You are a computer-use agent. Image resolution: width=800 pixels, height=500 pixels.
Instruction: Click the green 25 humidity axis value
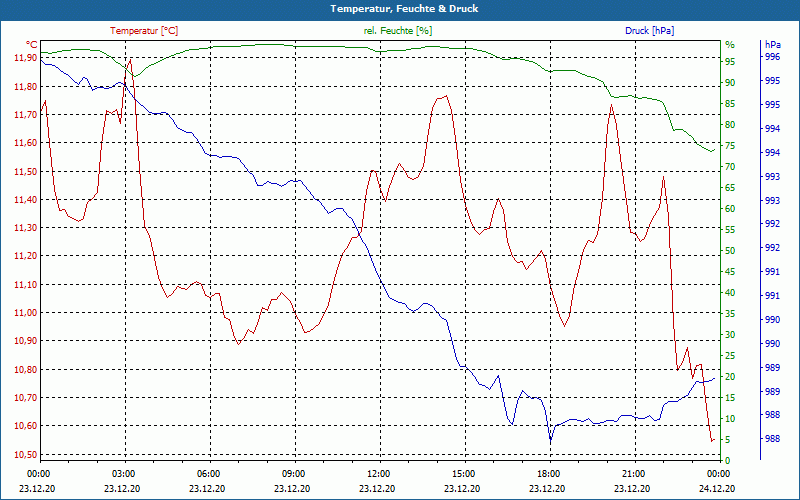tap(730, 356)
